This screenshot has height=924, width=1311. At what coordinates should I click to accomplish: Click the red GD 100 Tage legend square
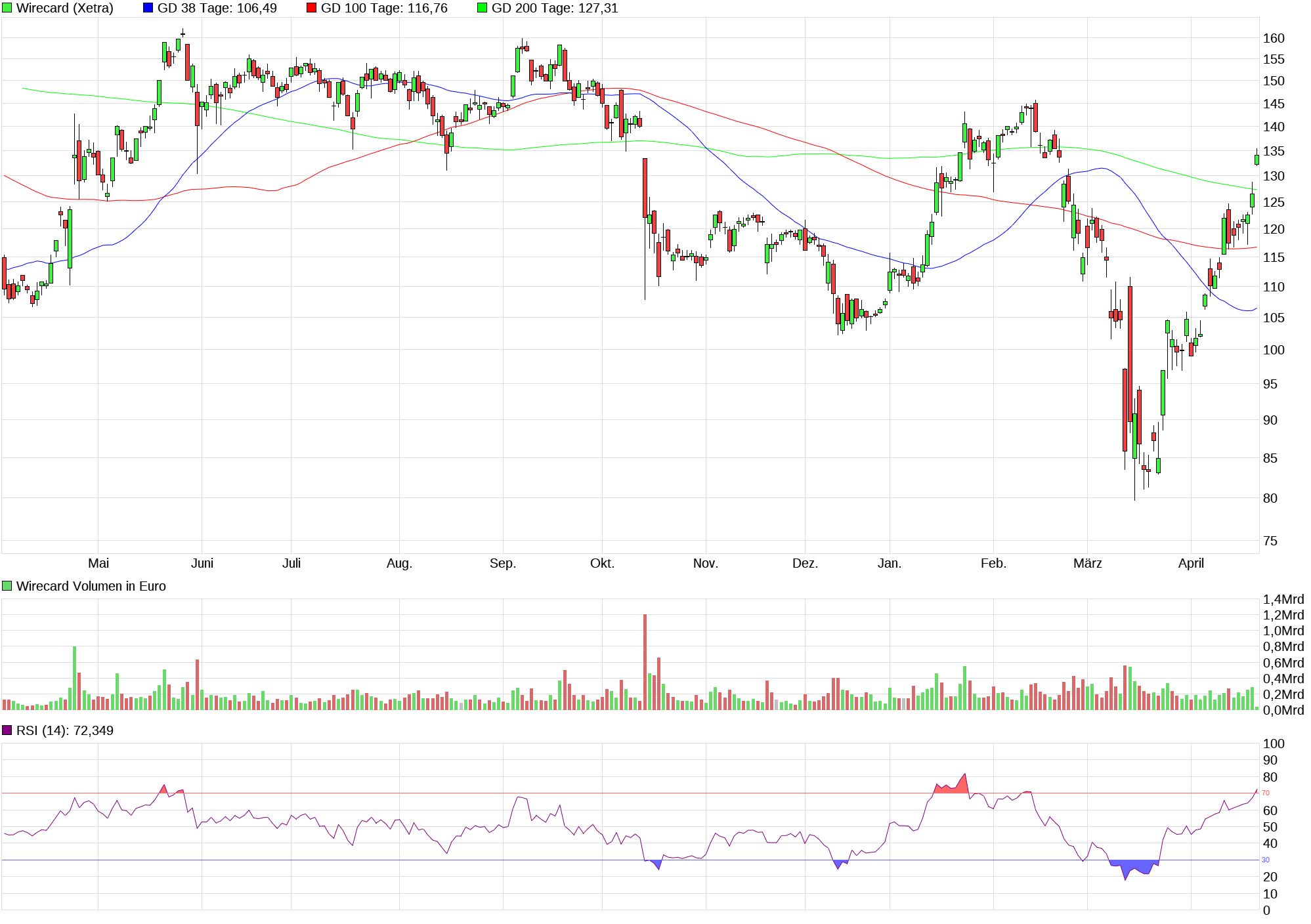311,8
